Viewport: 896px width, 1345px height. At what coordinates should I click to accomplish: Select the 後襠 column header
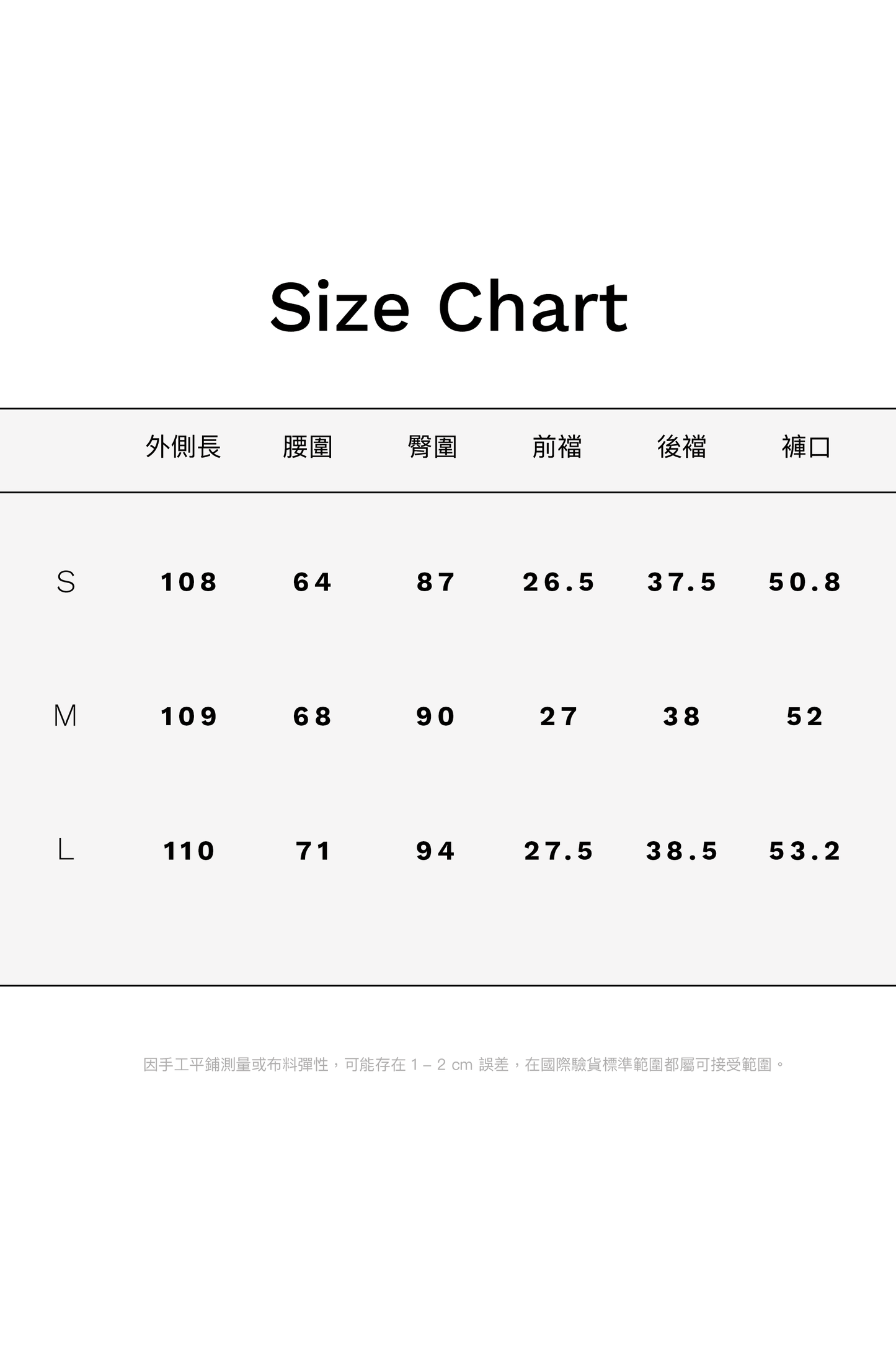click(682, 447)
